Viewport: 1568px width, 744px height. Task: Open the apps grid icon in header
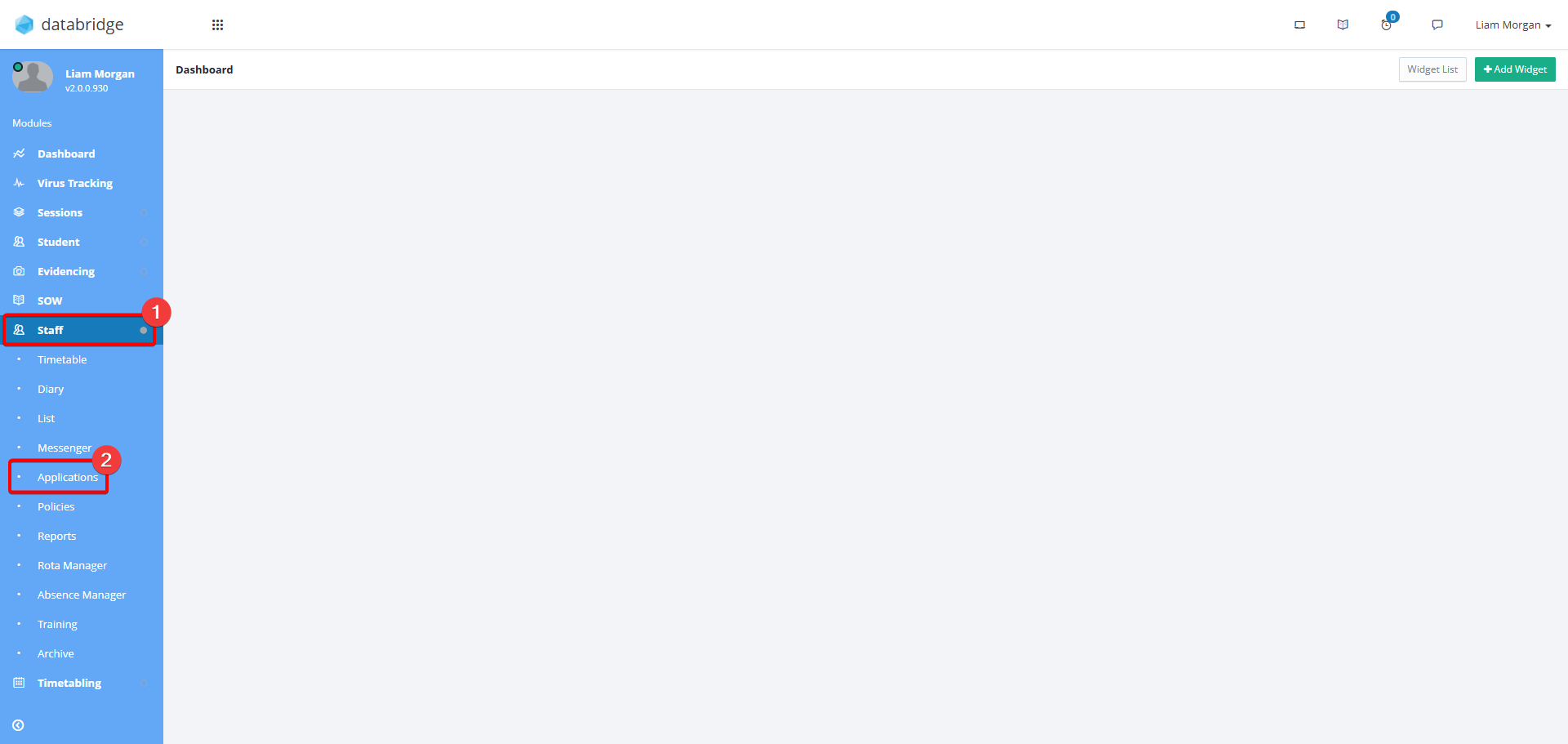point(217,25)
